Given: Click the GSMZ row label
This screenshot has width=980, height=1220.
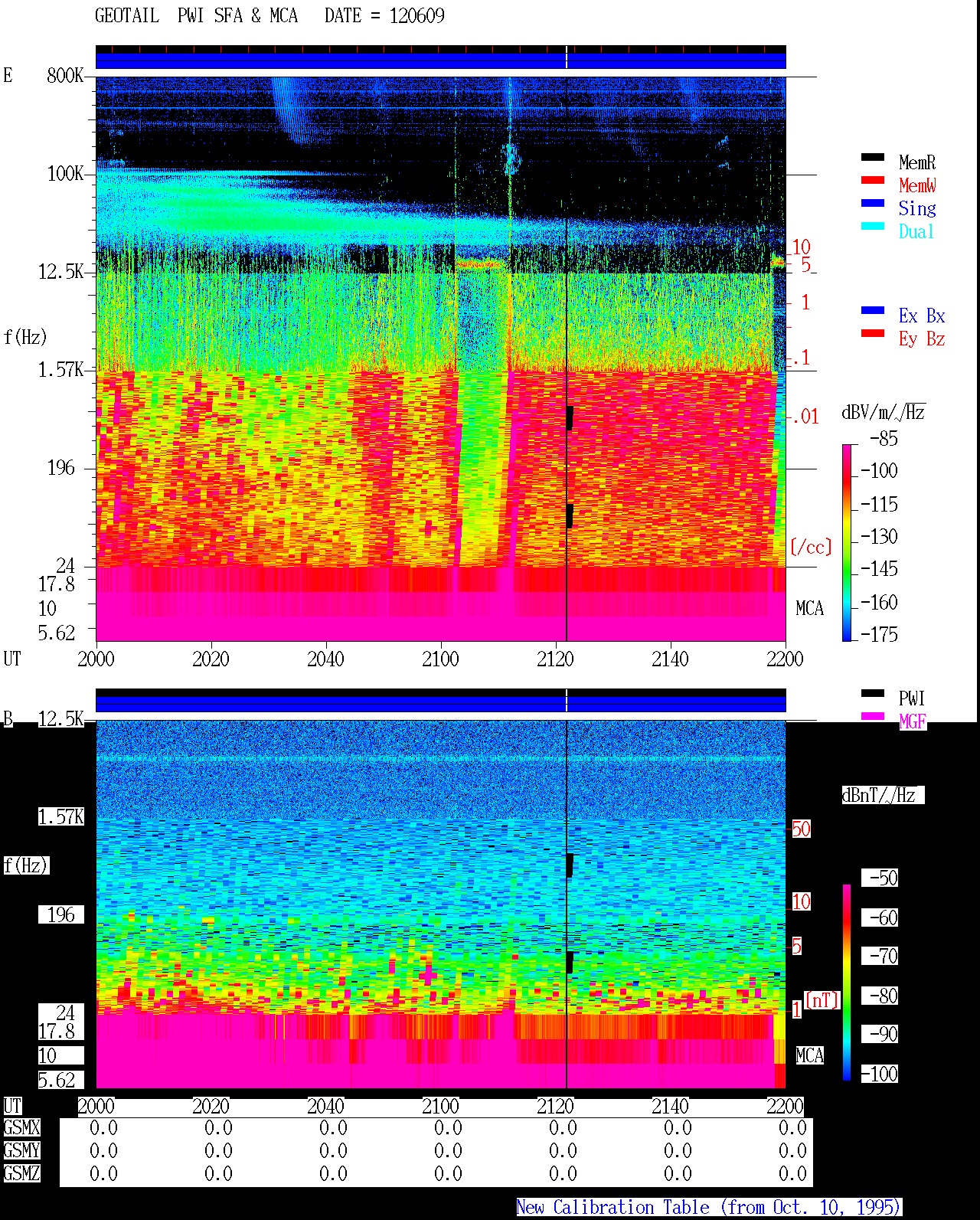Looking at the screenshot, I should pyautogui.click(x=21, y=1173).
